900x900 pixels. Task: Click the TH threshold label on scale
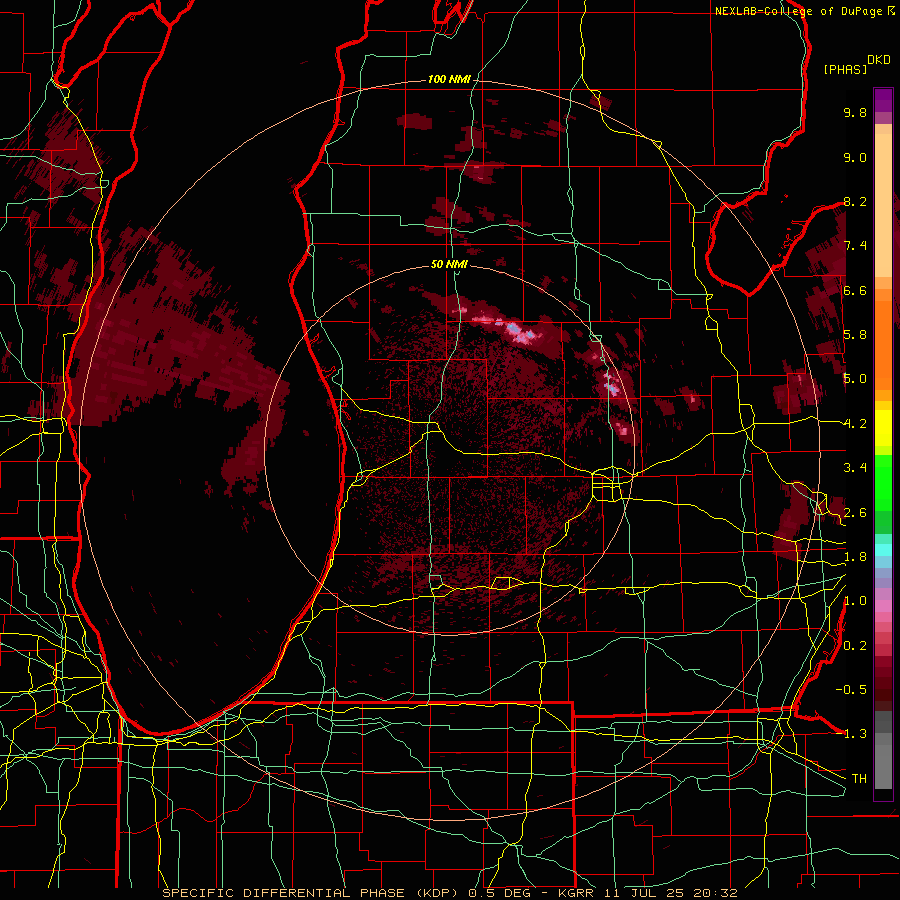click(x=859, y=779)
